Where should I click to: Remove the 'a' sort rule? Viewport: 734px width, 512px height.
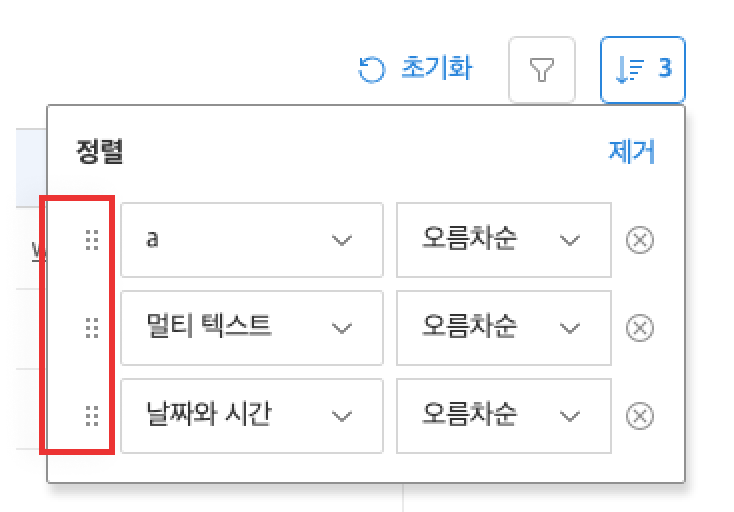tap(639, 240)
